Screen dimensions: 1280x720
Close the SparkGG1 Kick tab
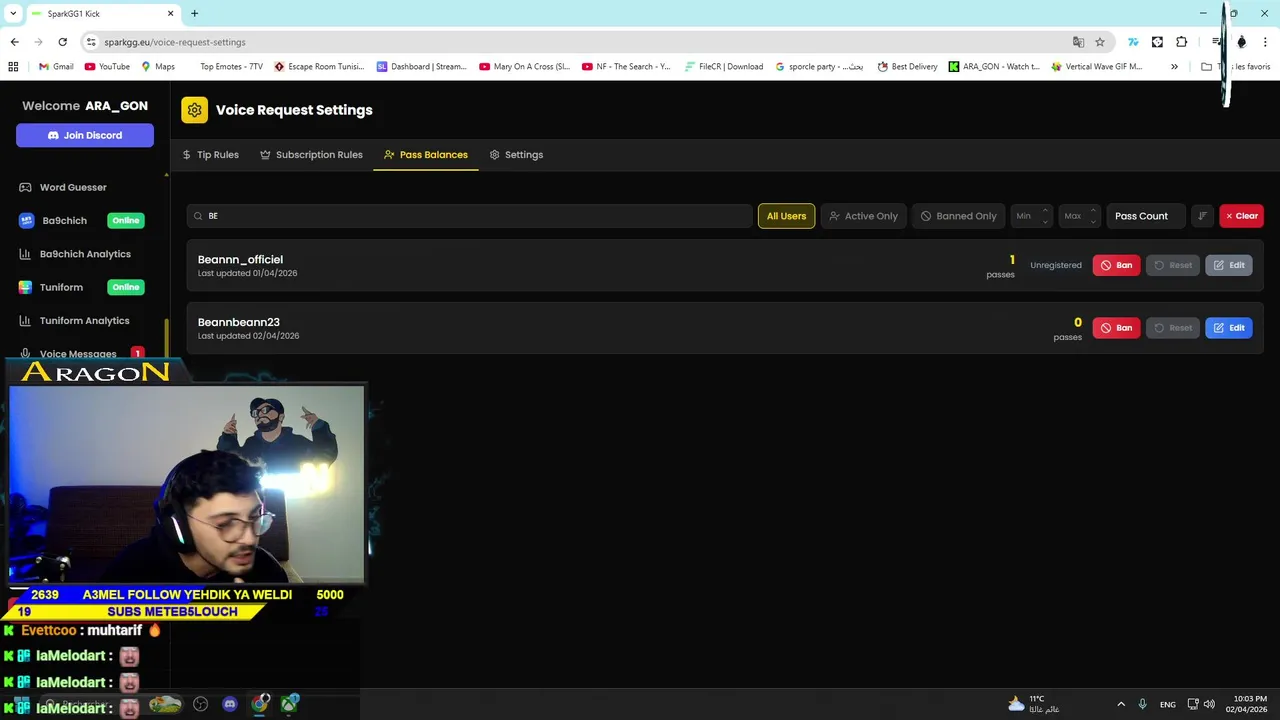point(170,13)
